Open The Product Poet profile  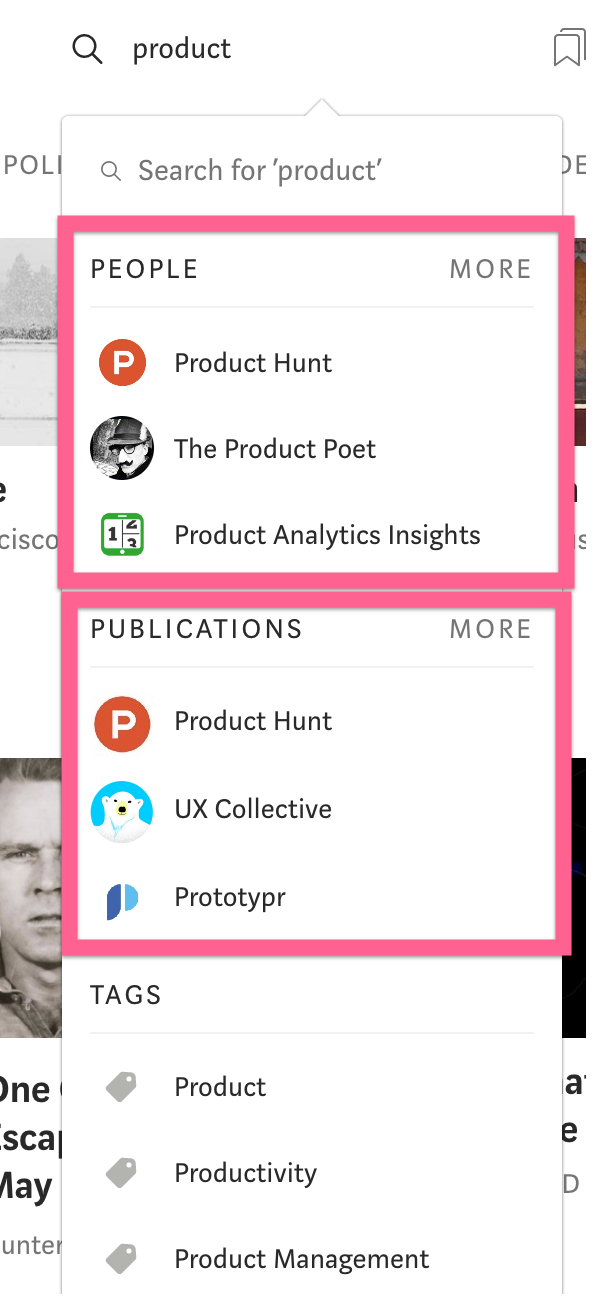click(275, 449)
